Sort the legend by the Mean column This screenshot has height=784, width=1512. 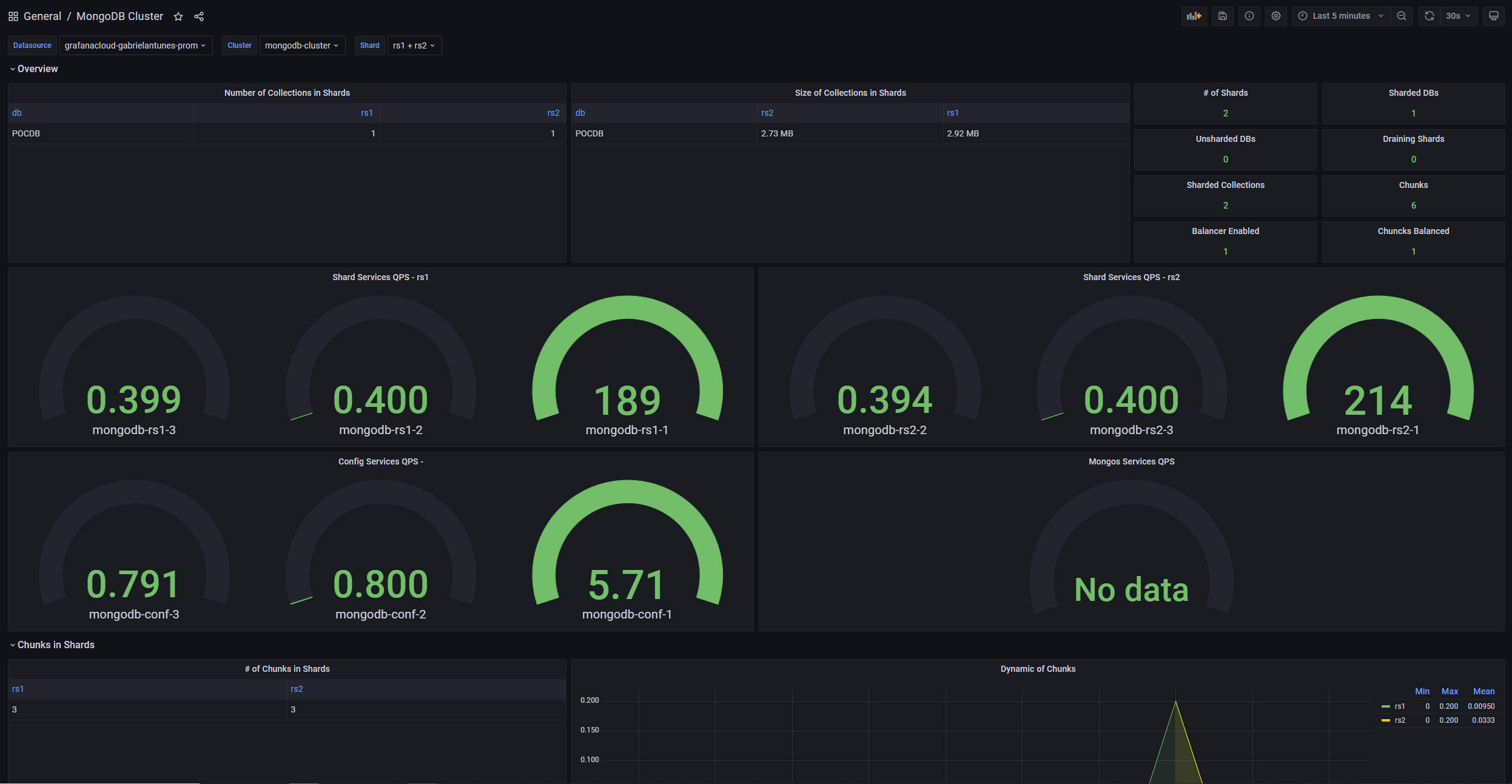coord(1483,691)
